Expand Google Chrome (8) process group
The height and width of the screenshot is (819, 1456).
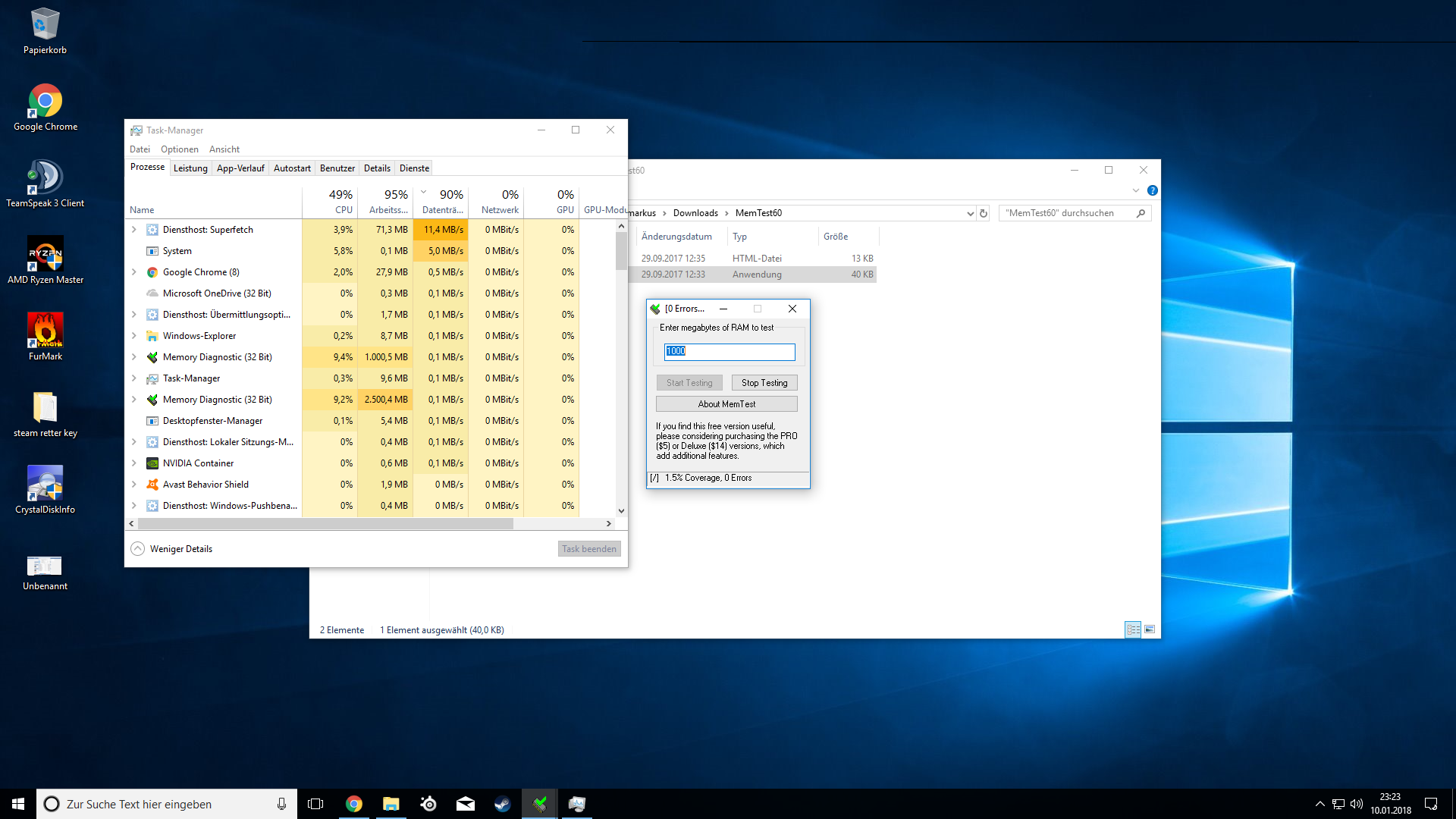134,272
